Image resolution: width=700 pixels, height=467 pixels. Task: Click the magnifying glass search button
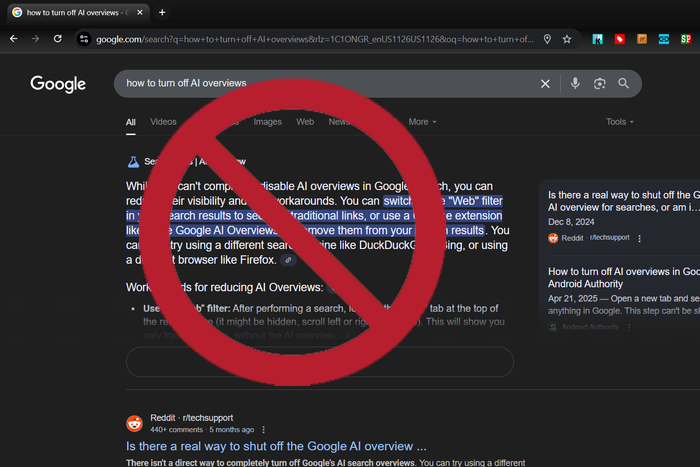pyautogui.click(x=624, y=84)
